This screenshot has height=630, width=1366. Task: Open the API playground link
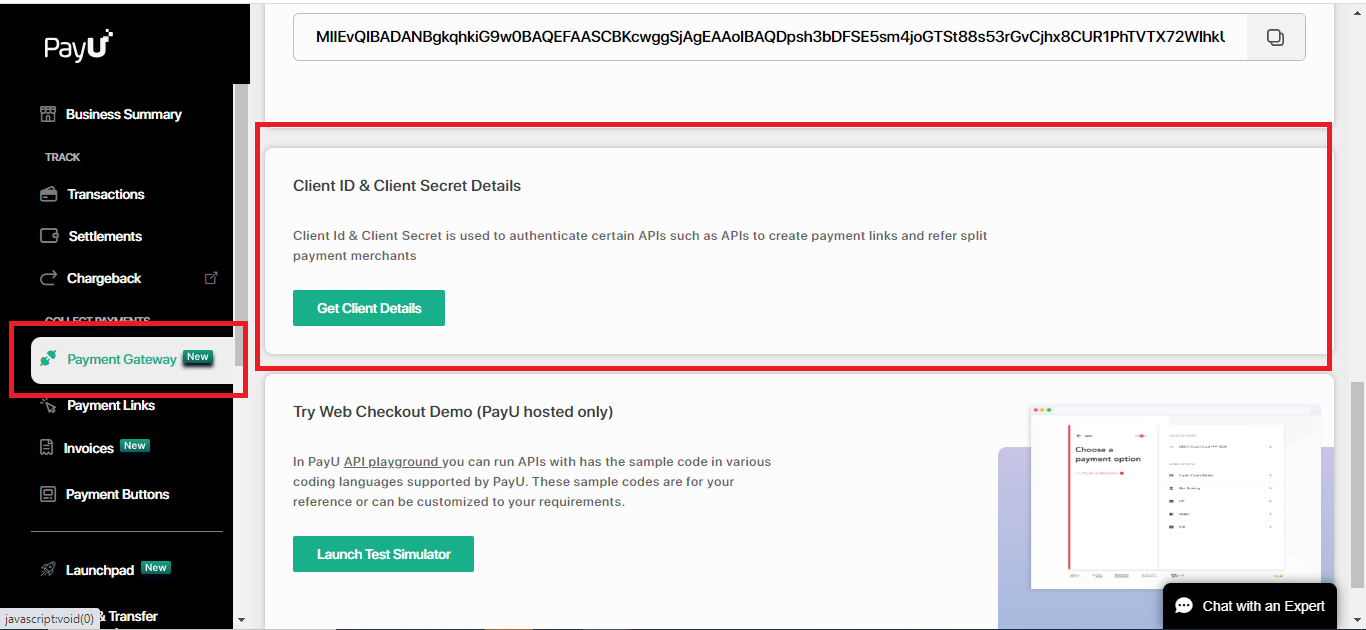(x=391, y=462)
